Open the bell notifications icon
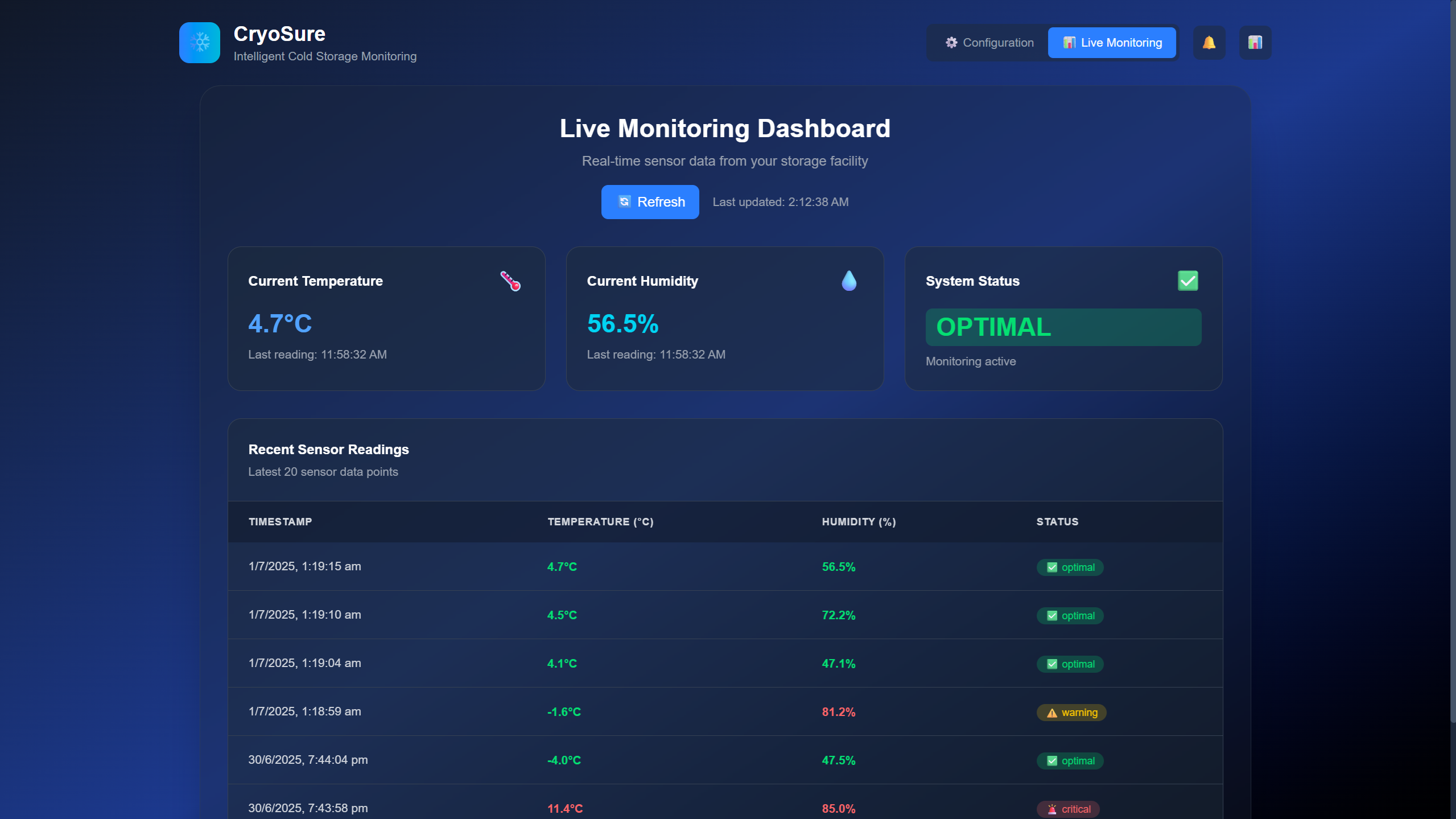Image resolution: width=1456 pixels, height=819 pixels. [x=1208, y=43]
